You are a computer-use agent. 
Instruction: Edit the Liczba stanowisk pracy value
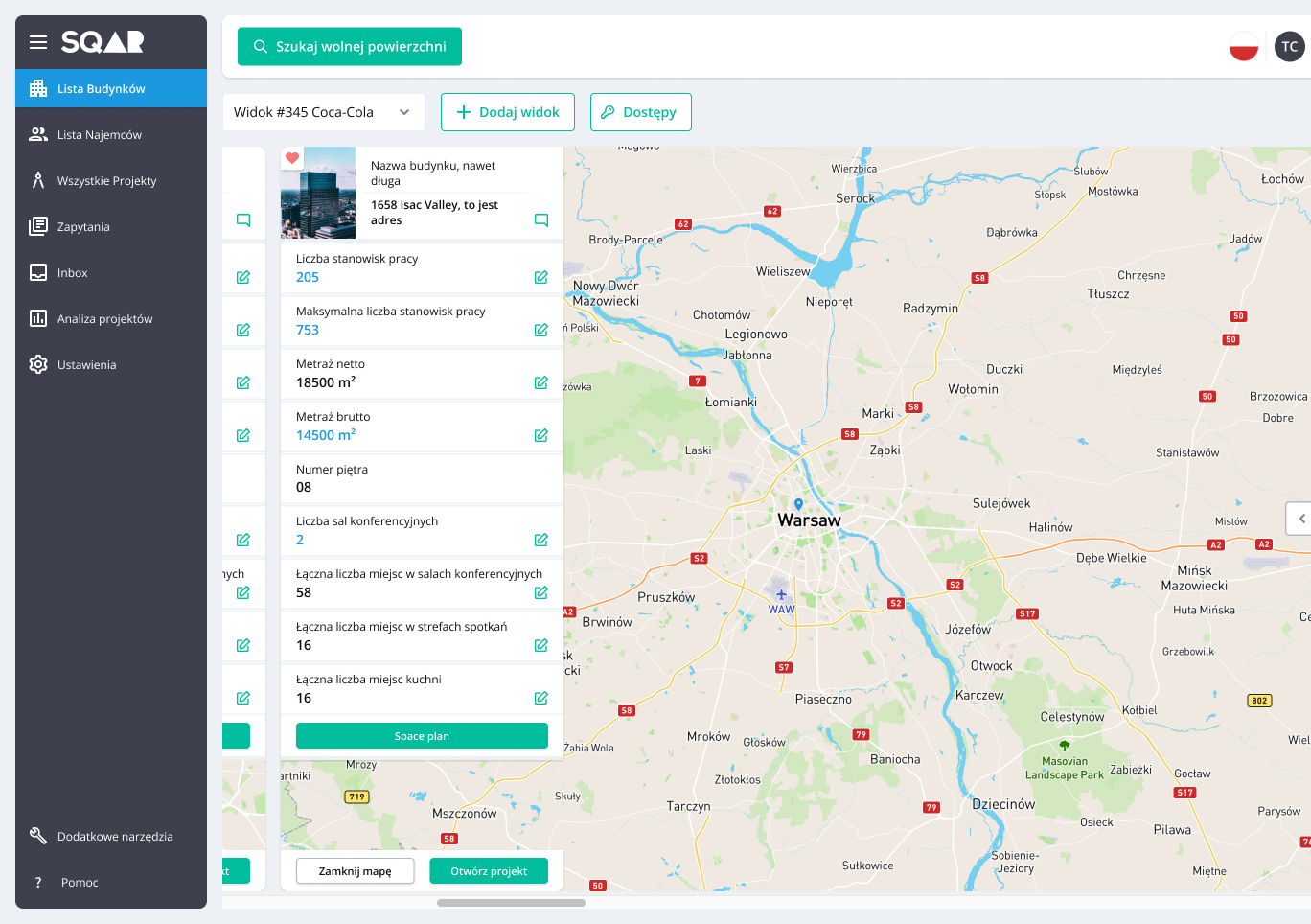(541, 277)
